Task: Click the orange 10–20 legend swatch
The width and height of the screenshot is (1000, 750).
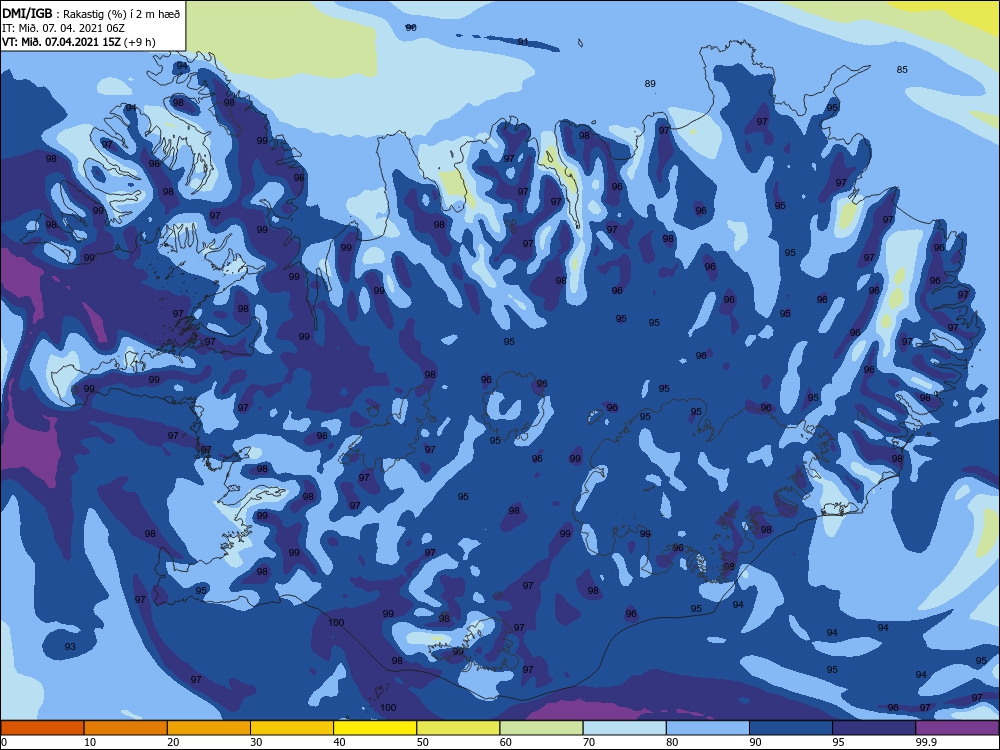Action: (x=126, y=728)
